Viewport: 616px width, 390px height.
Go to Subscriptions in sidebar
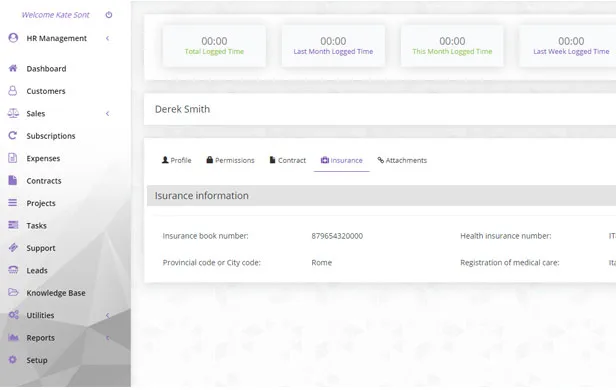pyautogui.click(x=51, y=136)
